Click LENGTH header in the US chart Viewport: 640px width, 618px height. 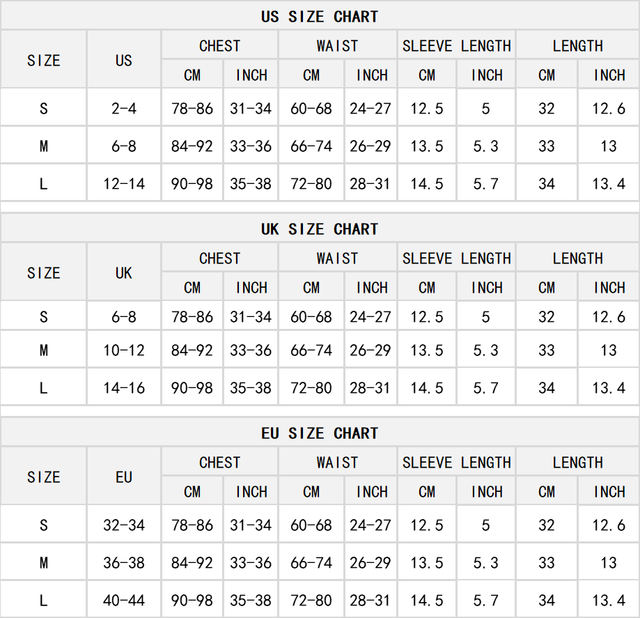[577, 45]
